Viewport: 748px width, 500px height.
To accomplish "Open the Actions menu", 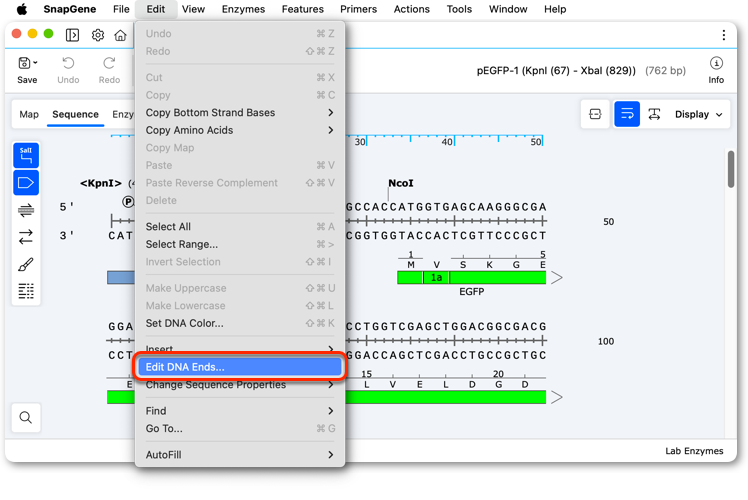I will click(x=411, y=9).
